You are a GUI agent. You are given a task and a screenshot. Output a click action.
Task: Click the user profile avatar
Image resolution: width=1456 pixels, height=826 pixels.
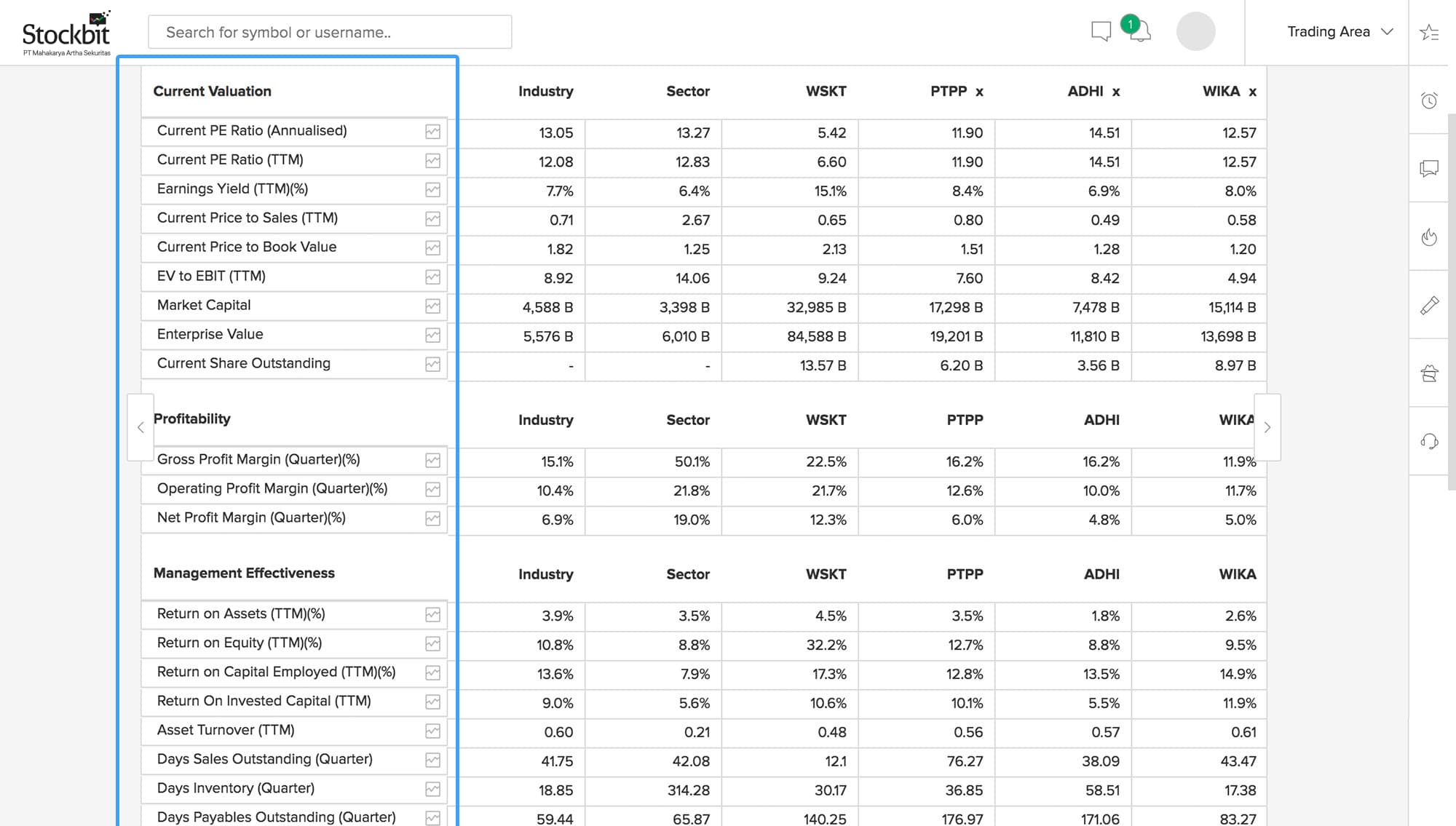click(x=1195, y=31)
